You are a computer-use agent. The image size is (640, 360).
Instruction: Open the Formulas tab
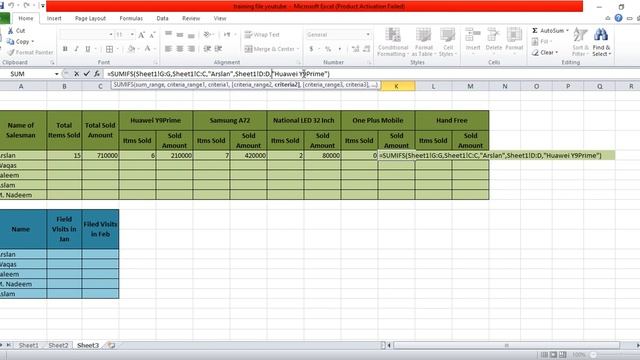pos(131,18)
